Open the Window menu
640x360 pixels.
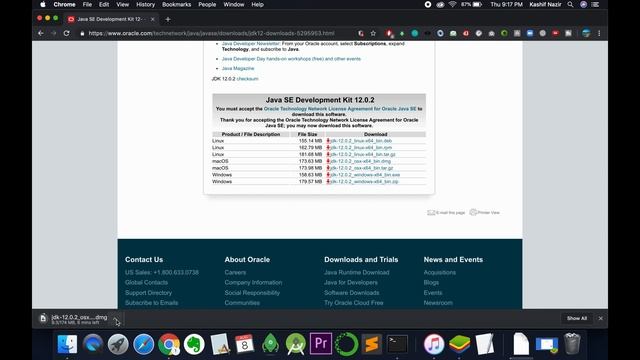coord(233,4)
